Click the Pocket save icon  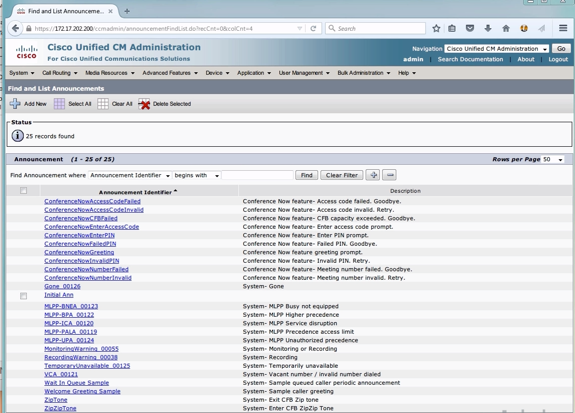point(470,28)
